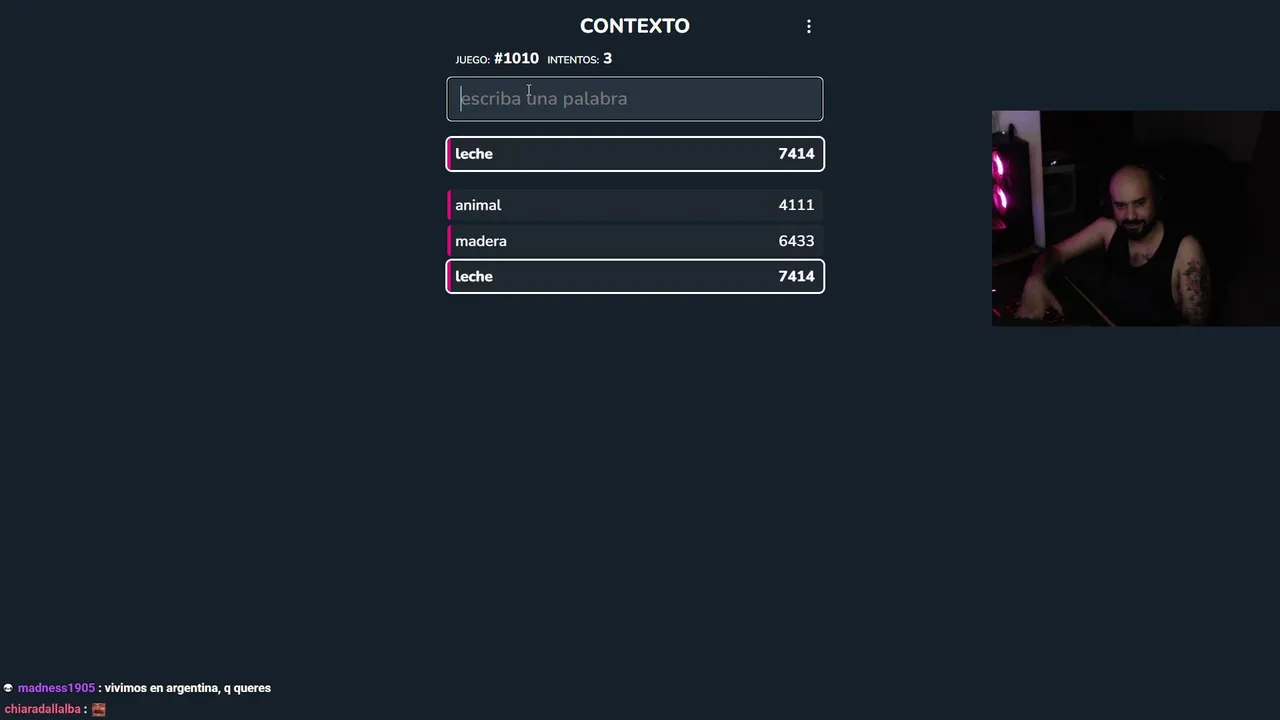
Task: Click score 7414 on the top leche row
Action: pyautogui.click(x=796, y=154)
